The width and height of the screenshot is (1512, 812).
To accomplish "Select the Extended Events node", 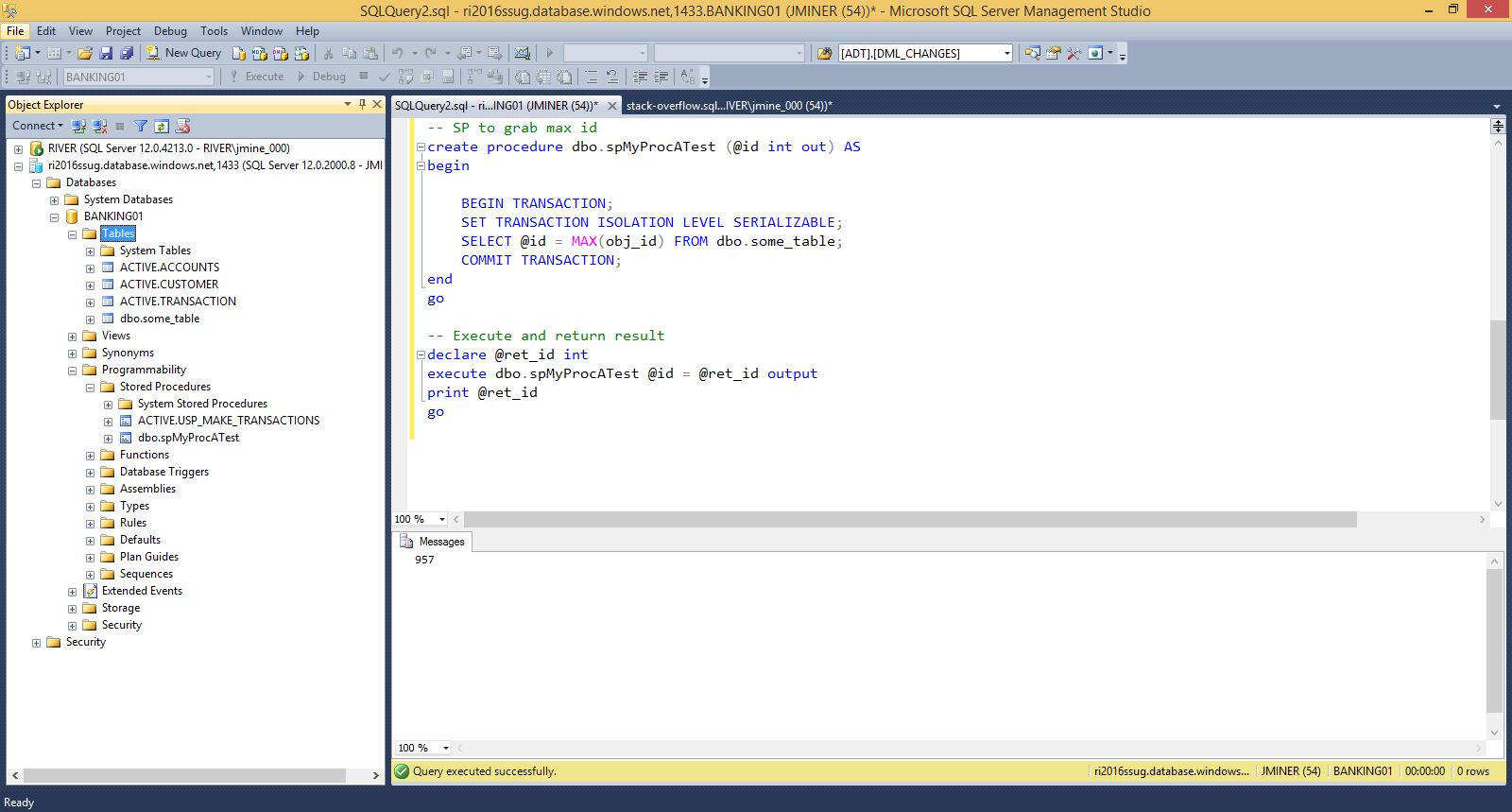I will [142, 591].
